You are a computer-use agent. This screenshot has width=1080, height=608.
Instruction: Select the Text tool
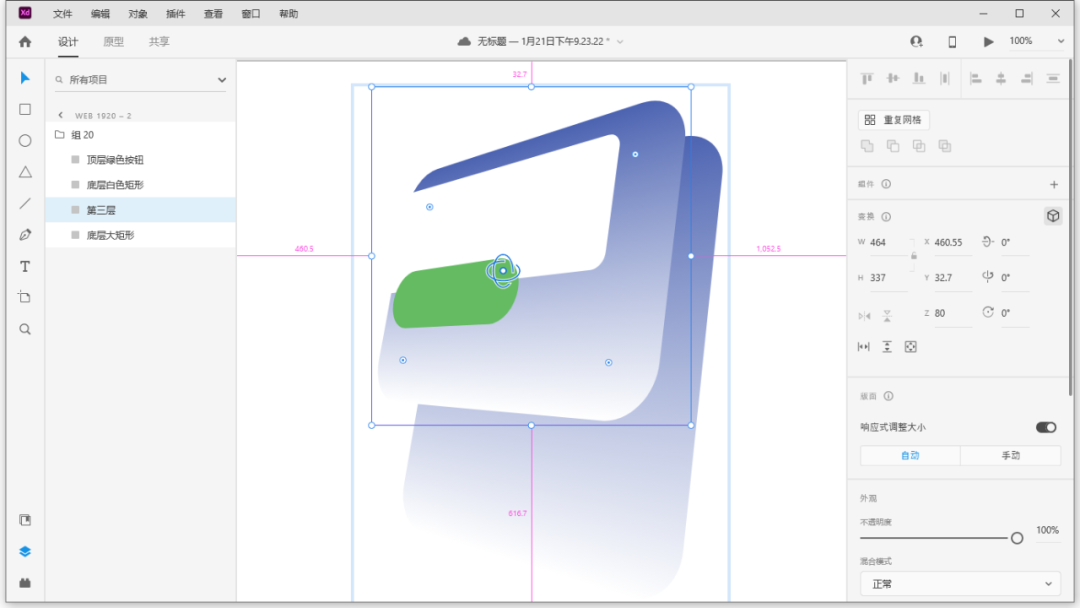tap(25, 267)
